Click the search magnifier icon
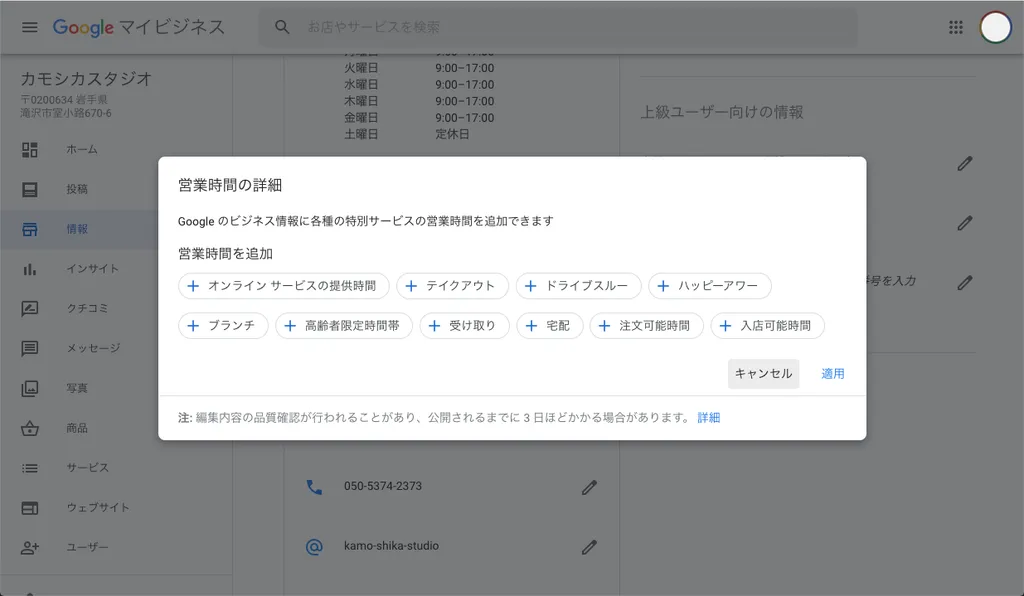 [281, 27]
